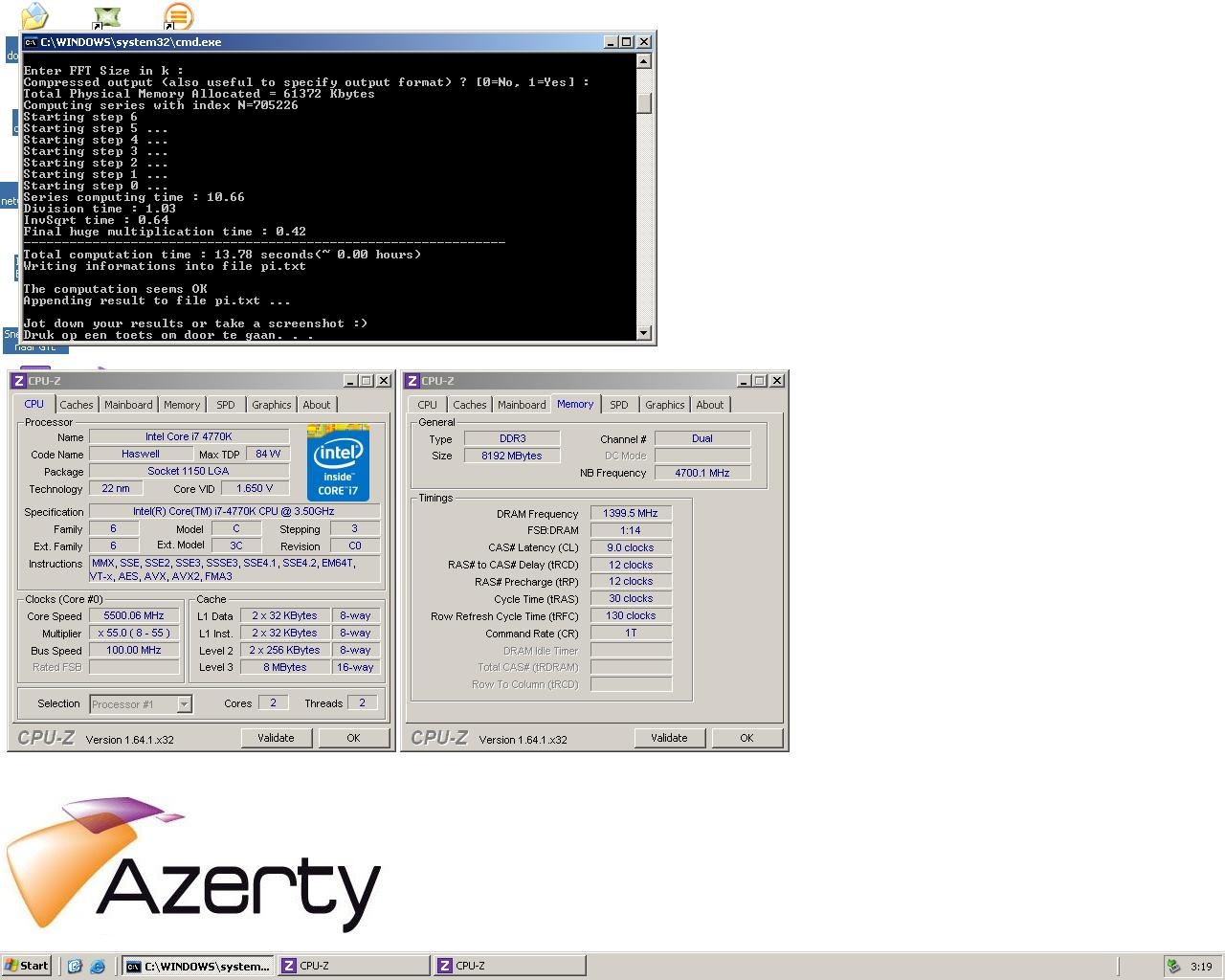The width and height of the screenshot is (1225, 980).
Task: Click the system tray icon beside the clock
Action: (1173, 967)
